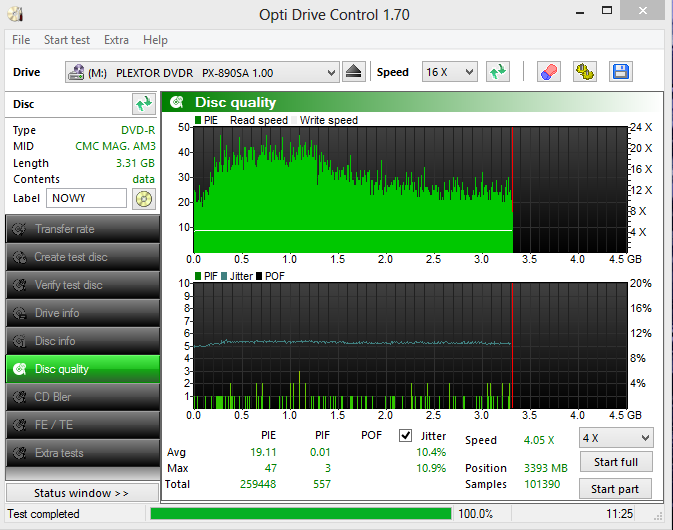Click the Samples value 101390
Screen dimensions: 673x530
(x=542, y=485)
